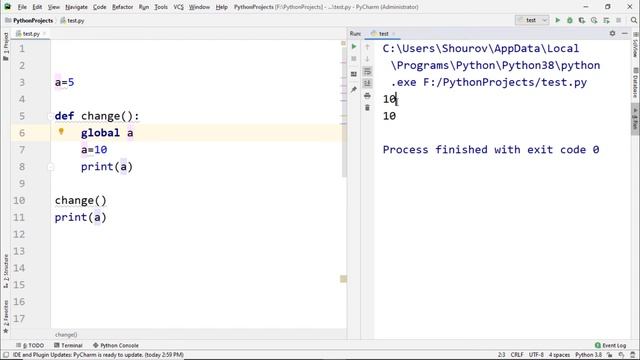640x360 pixels.
Task: Click Down the stack trace arrow
Action: tap(367, 59)
